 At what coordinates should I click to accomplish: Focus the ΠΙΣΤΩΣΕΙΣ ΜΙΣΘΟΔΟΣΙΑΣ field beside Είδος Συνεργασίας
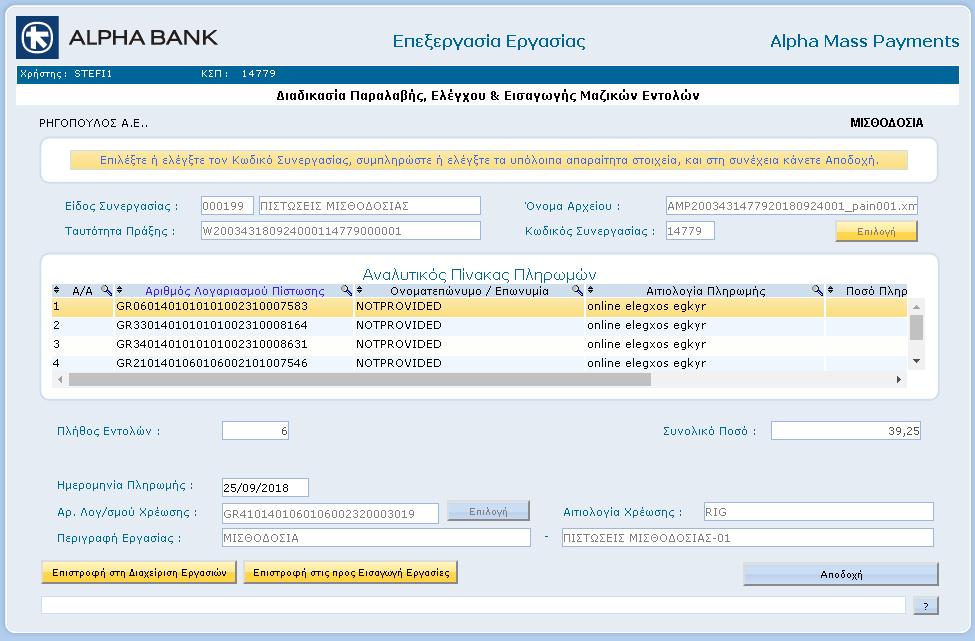pos(369,206)
